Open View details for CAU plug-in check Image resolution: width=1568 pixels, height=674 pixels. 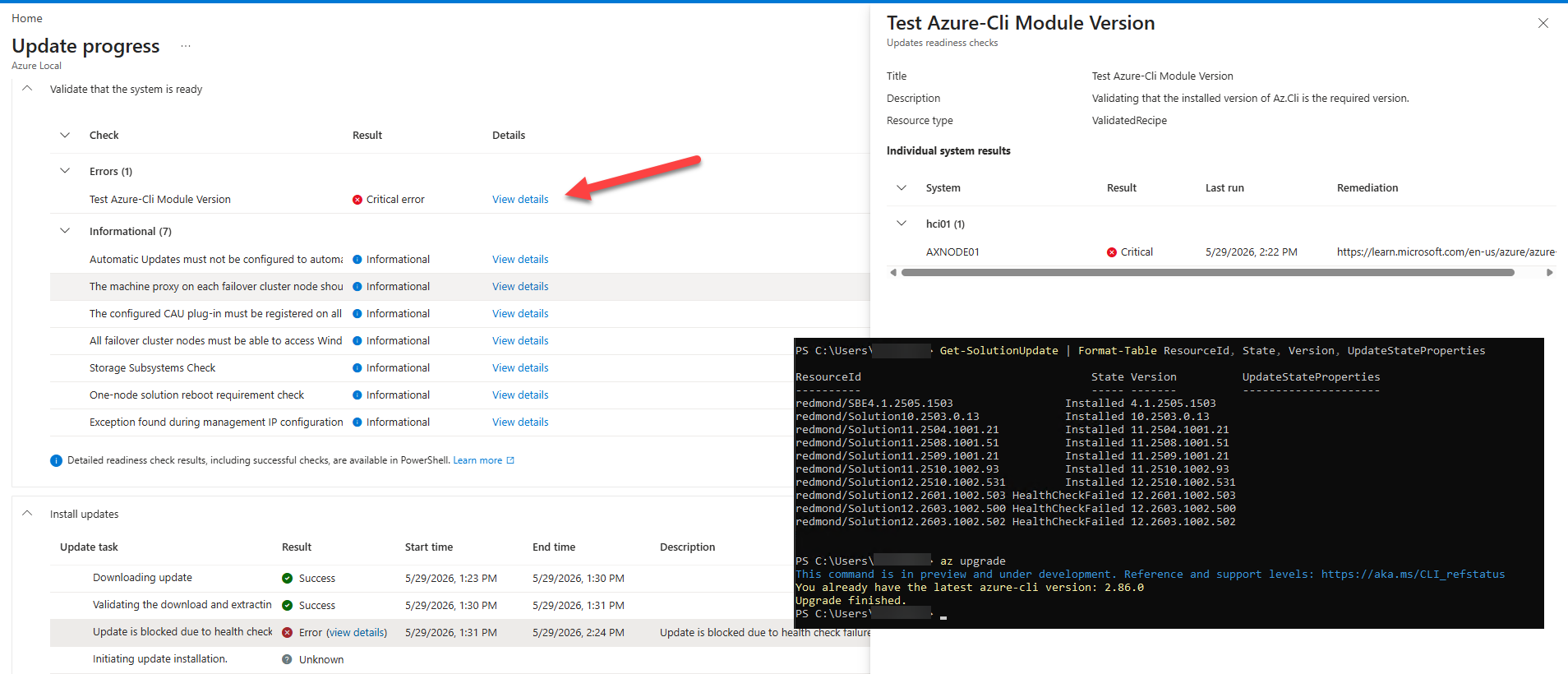(x=520, y=313)
